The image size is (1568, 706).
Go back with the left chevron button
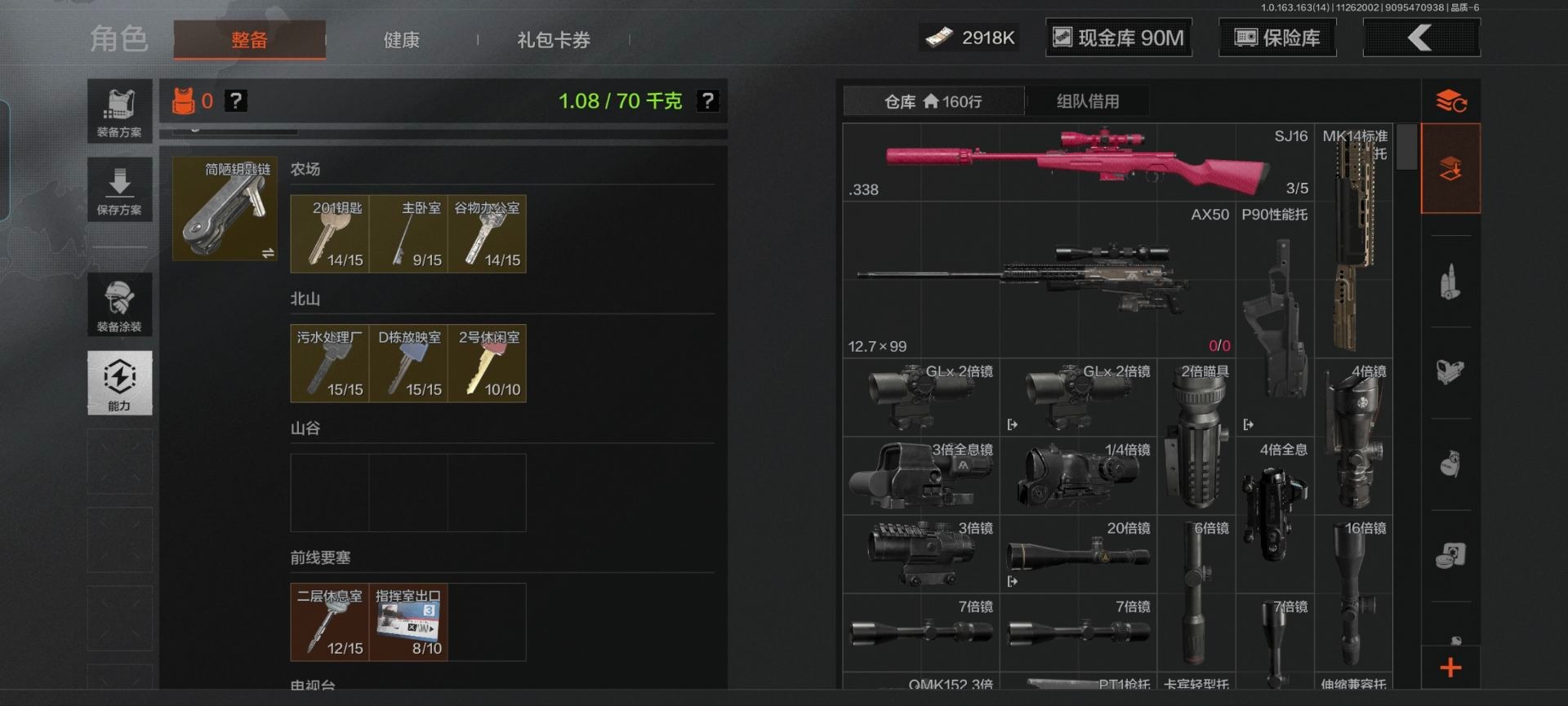(x=1421, y=38)
